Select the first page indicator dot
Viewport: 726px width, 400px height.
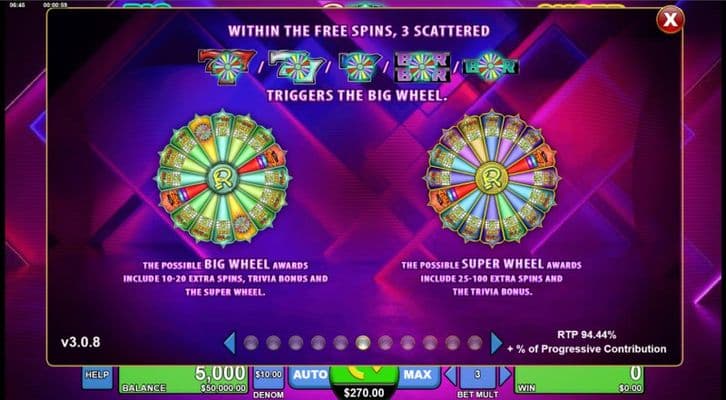251,343
